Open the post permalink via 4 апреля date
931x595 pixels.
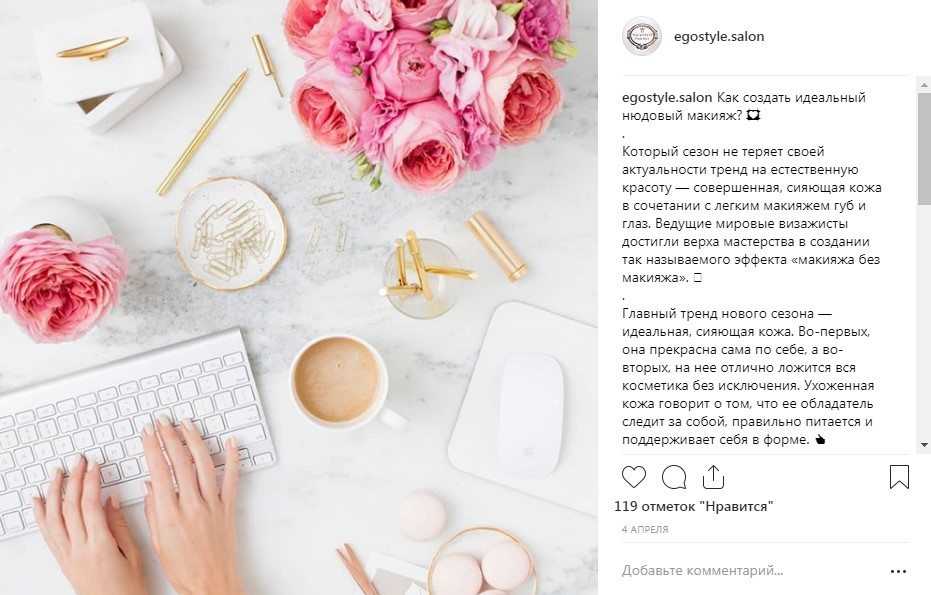pyautogui.click(x=645, y=530)
